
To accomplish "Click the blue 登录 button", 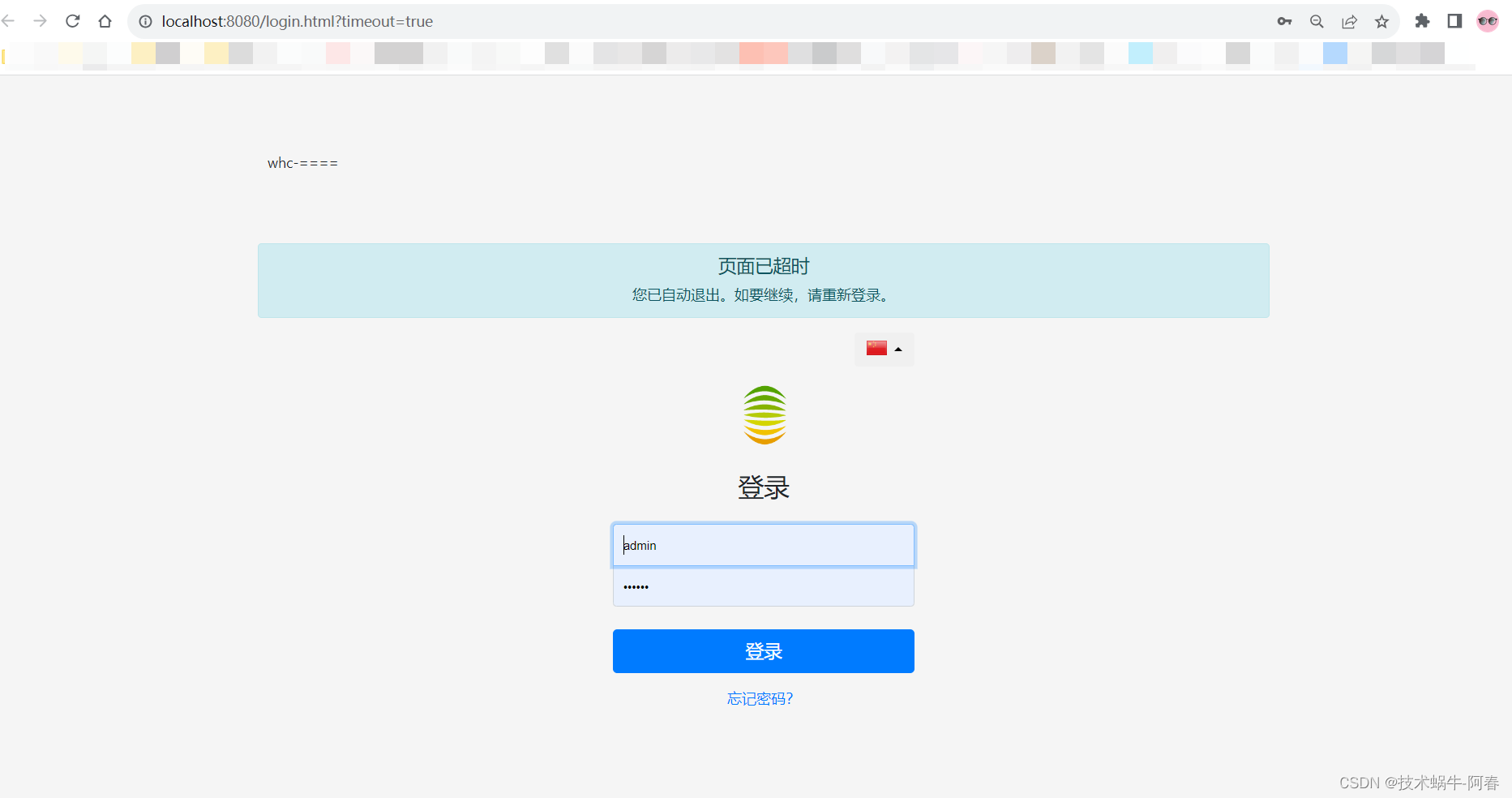I will [x=764, y=651].
